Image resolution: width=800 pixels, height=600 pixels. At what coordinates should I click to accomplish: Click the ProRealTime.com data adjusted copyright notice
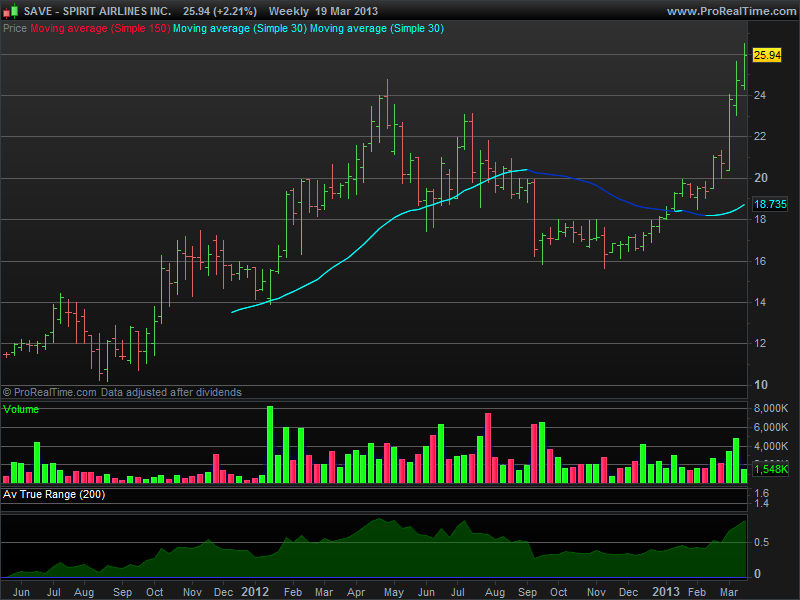point(122,392)
